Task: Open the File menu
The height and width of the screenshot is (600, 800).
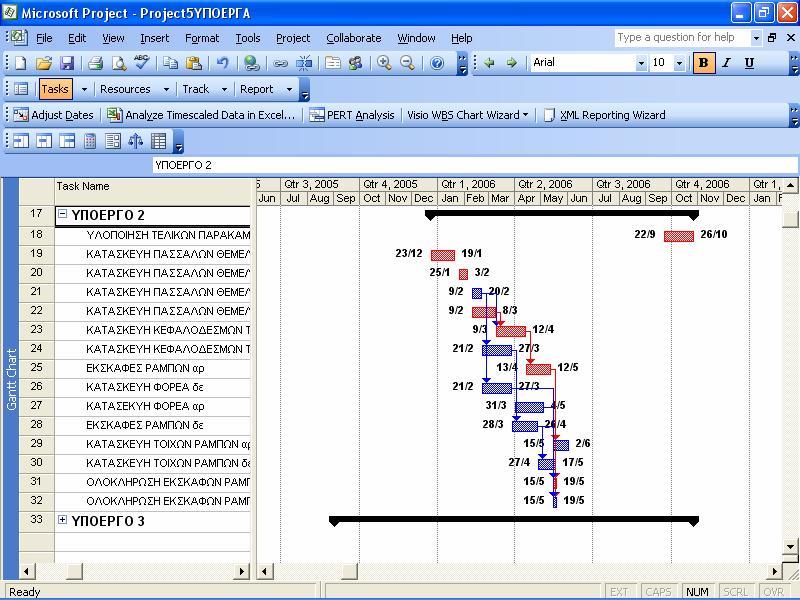Action: [44, 38]
